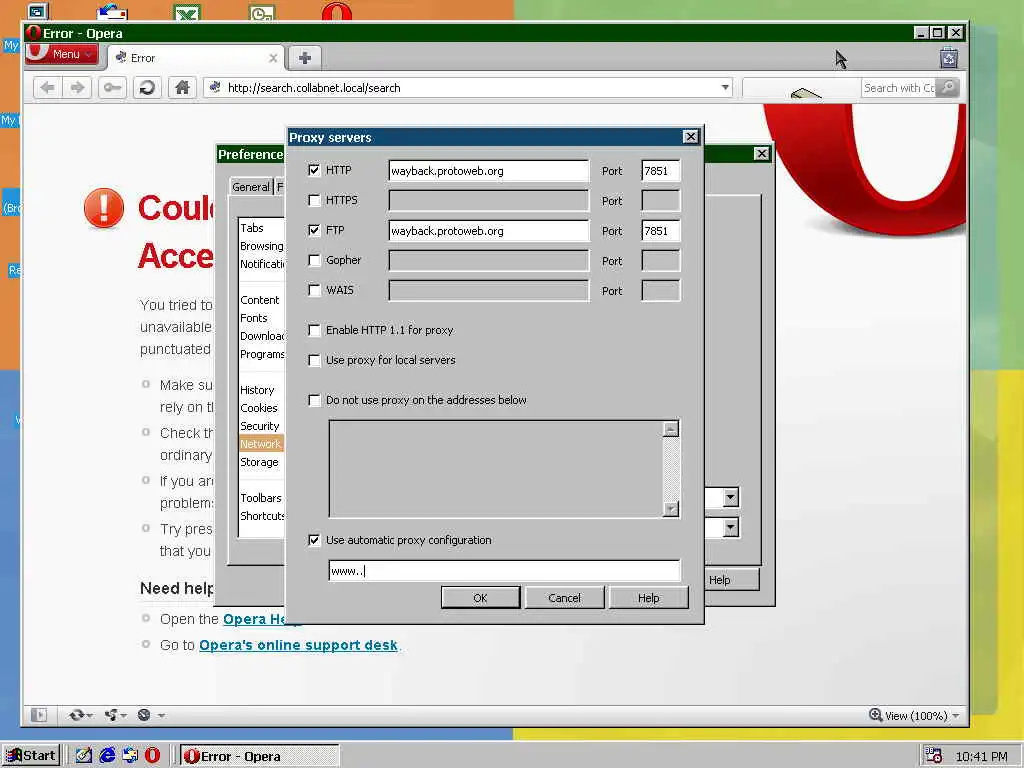
Task: Uncheck the HTTP proxy checkbox
Action: coord(314,170)
